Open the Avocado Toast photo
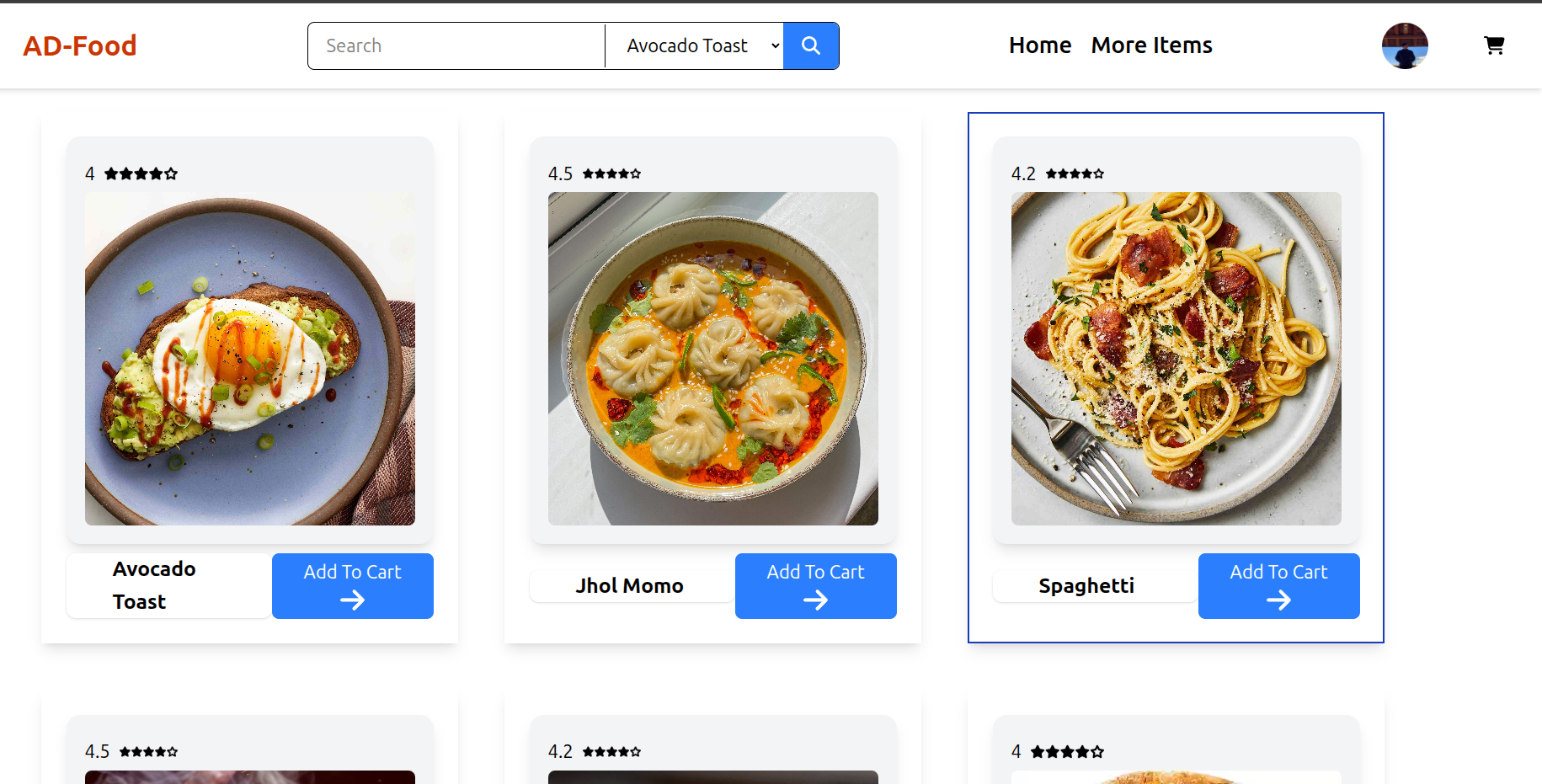The image size is (1542, 784). click(x=250, y=359)
